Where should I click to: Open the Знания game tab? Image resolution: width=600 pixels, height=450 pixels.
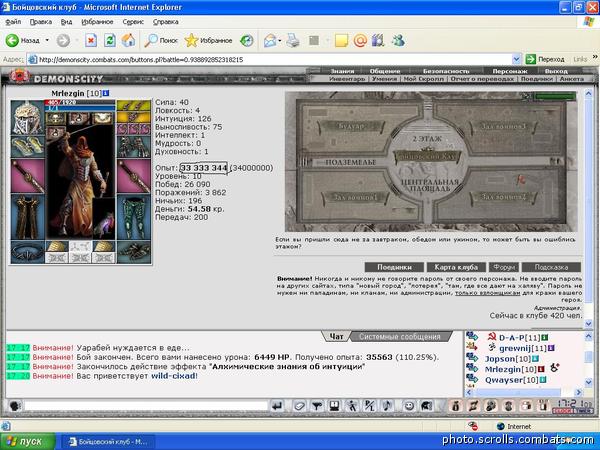(342, 71)
